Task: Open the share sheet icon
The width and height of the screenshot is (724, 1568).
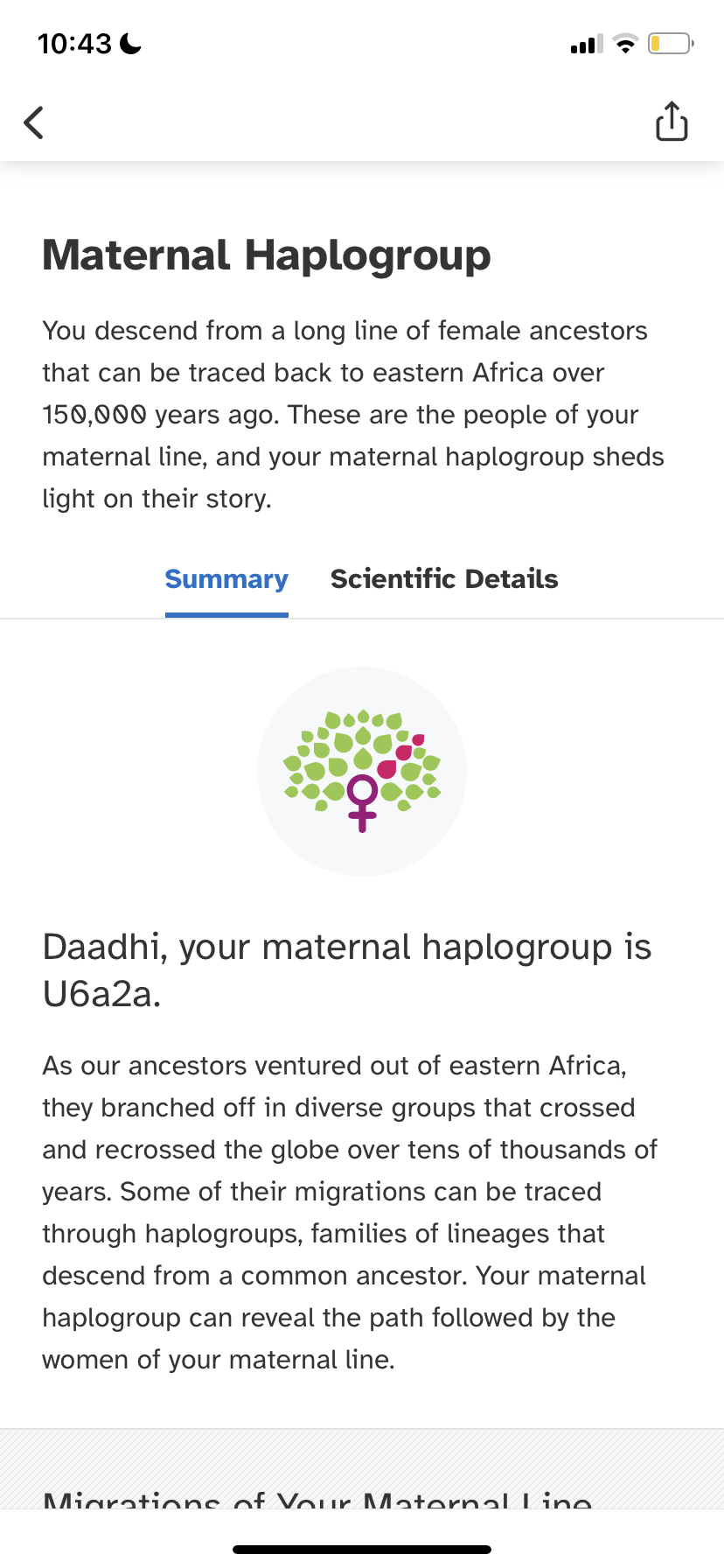Action: click(672, 121)
